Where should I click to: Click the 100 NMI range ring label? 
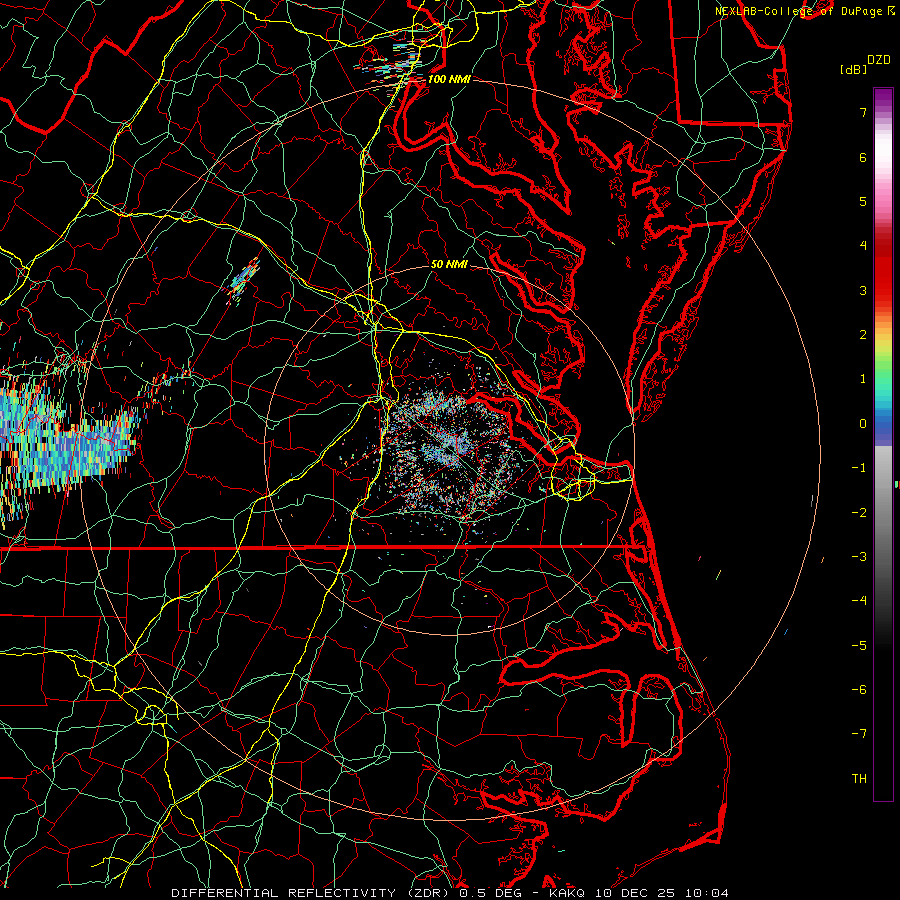pos(449,79)
